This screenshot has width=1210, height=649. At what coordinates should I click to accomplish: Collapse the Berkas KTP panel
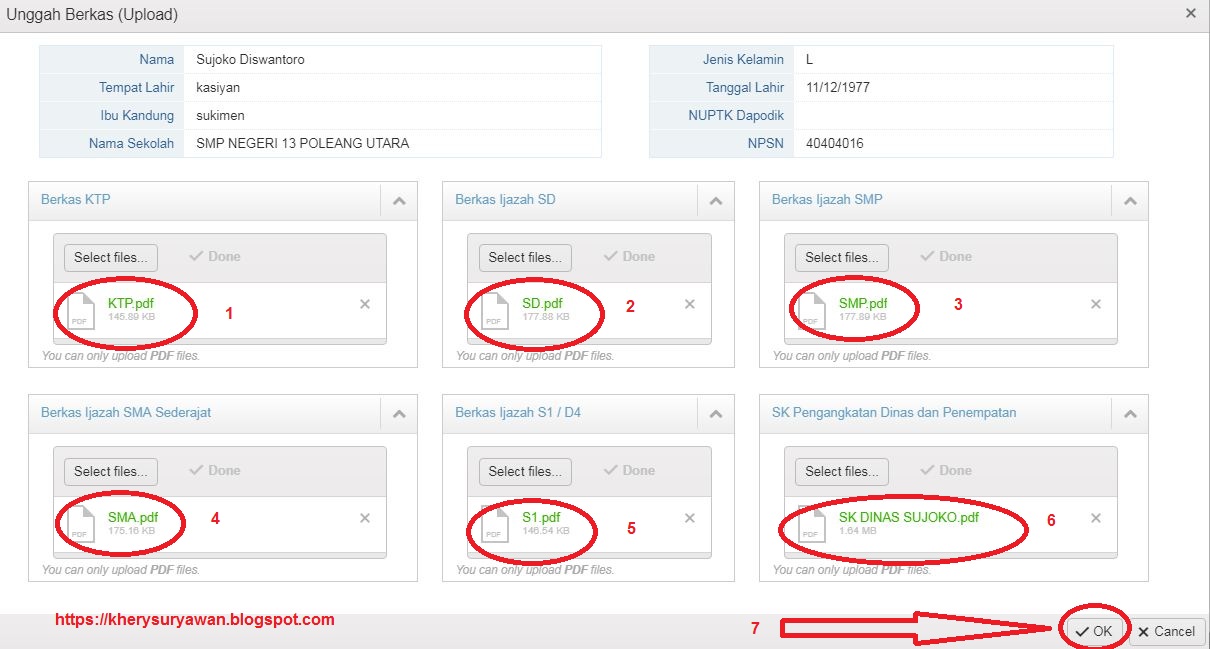coord(399,200)
